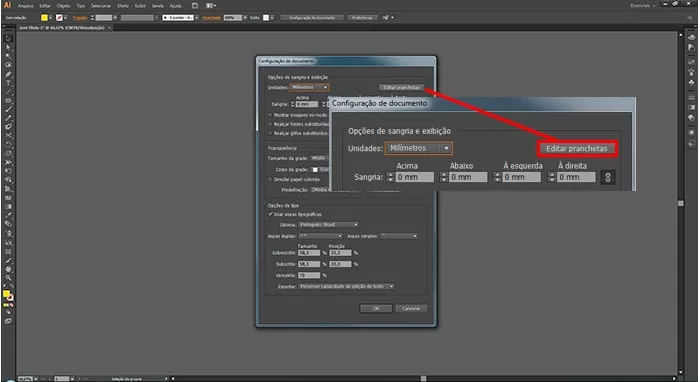
Task: Open the Essenciais workspace switcher
Action: pos(642,6)
